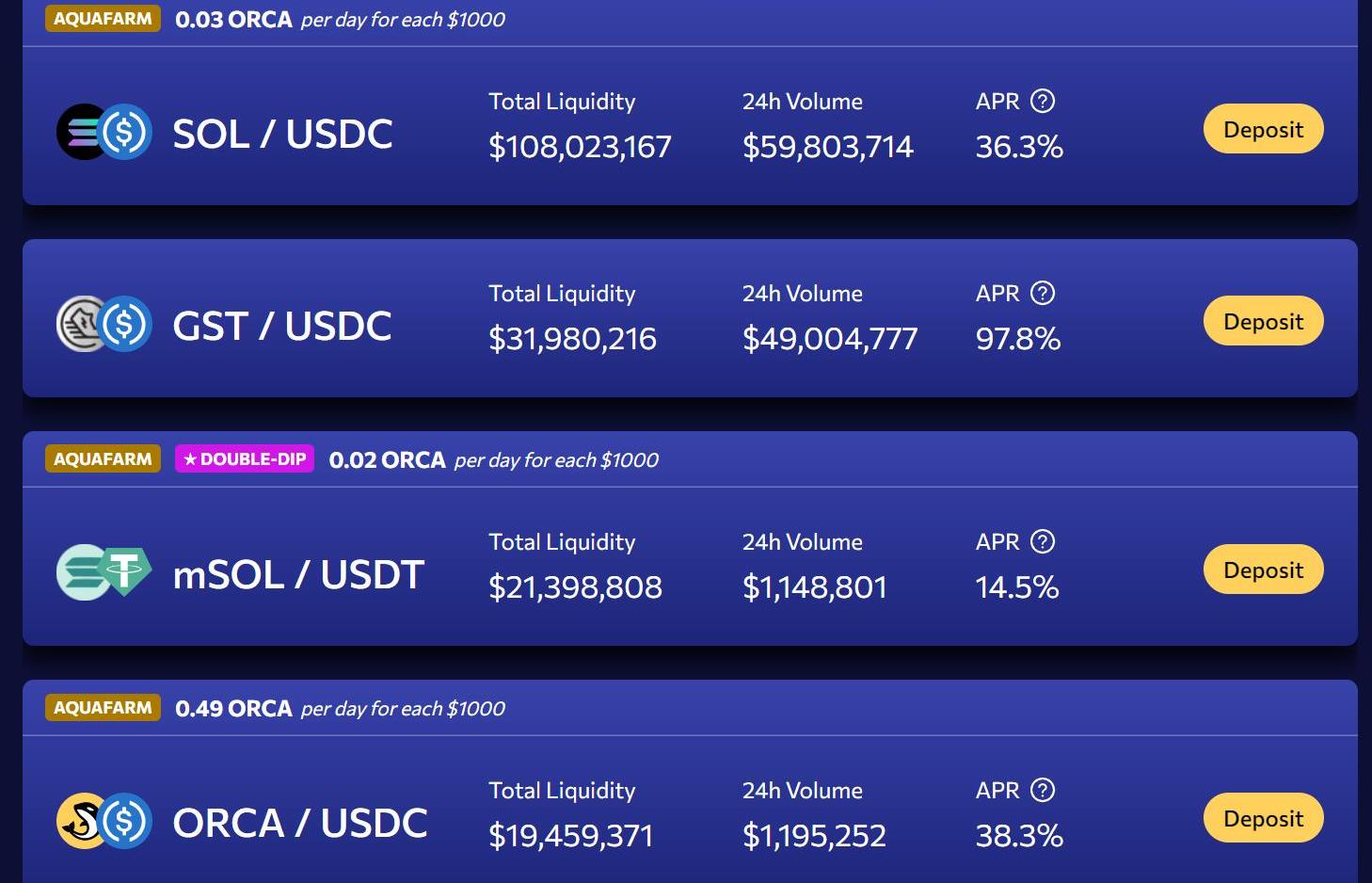Deposit into the mSOL / USDT pool
Viewport: 1372px width, 883px height.
tap(1263, 570)
